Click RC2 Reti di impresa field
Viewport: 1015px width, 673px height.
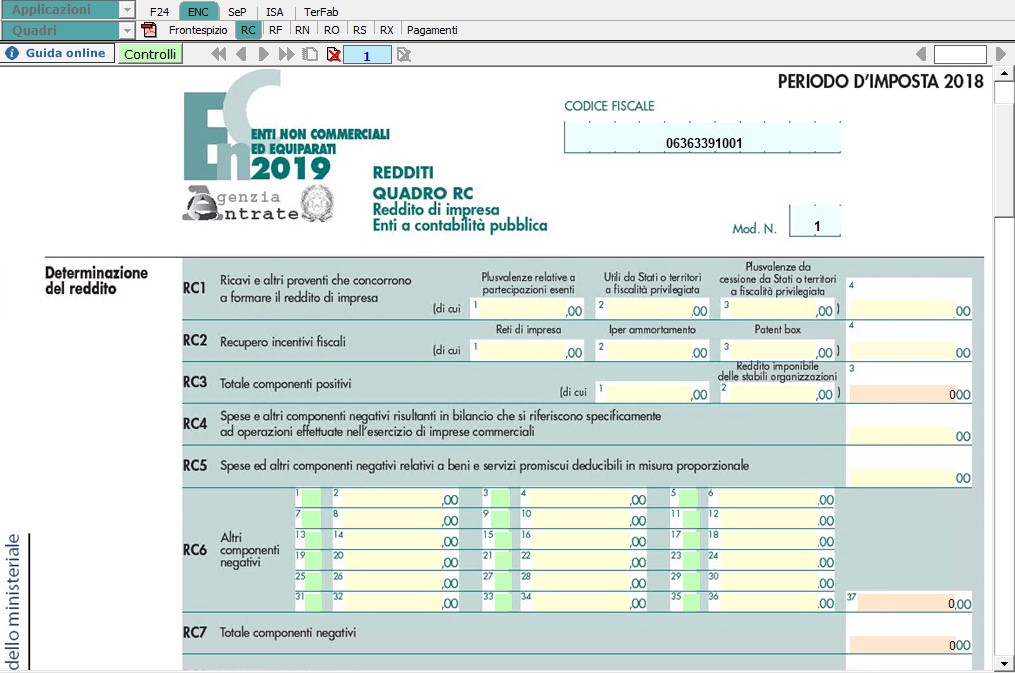(528, 351)
